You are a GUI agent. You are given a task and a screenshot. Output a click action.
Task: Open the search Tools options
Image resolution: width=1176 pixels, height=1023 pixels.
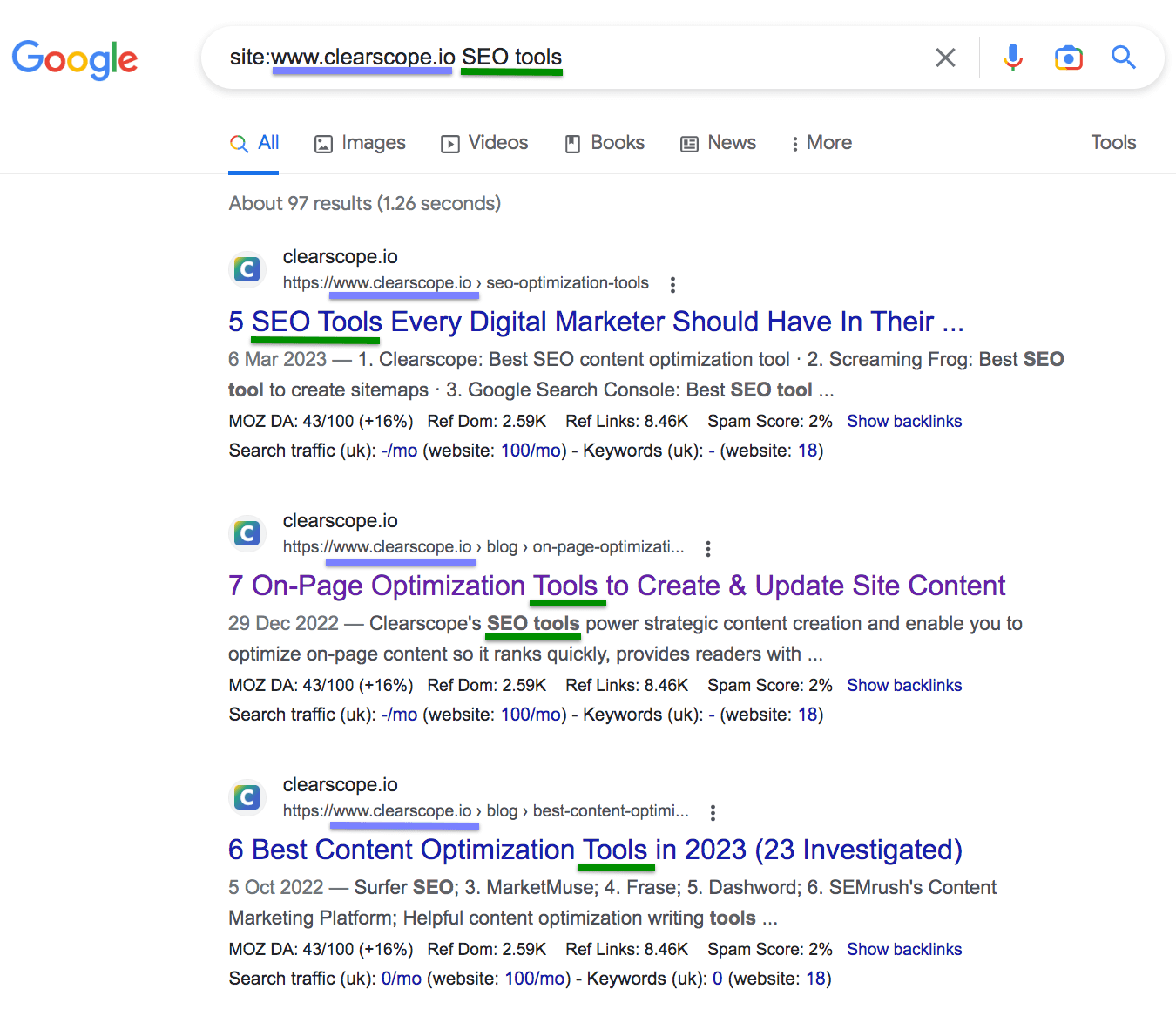click(1113, 143)
